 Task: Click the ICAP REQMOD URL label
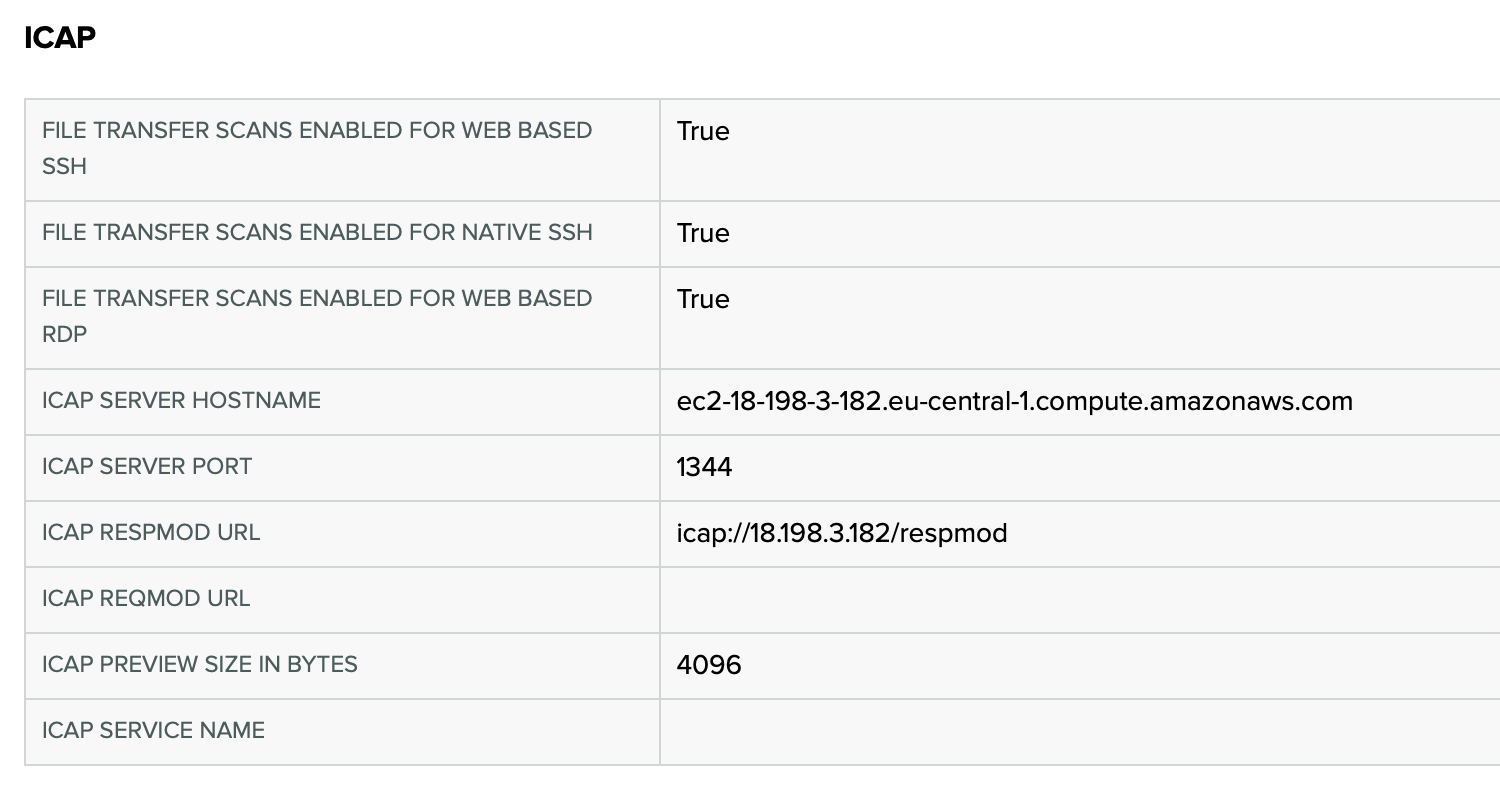tap(146, 598)
